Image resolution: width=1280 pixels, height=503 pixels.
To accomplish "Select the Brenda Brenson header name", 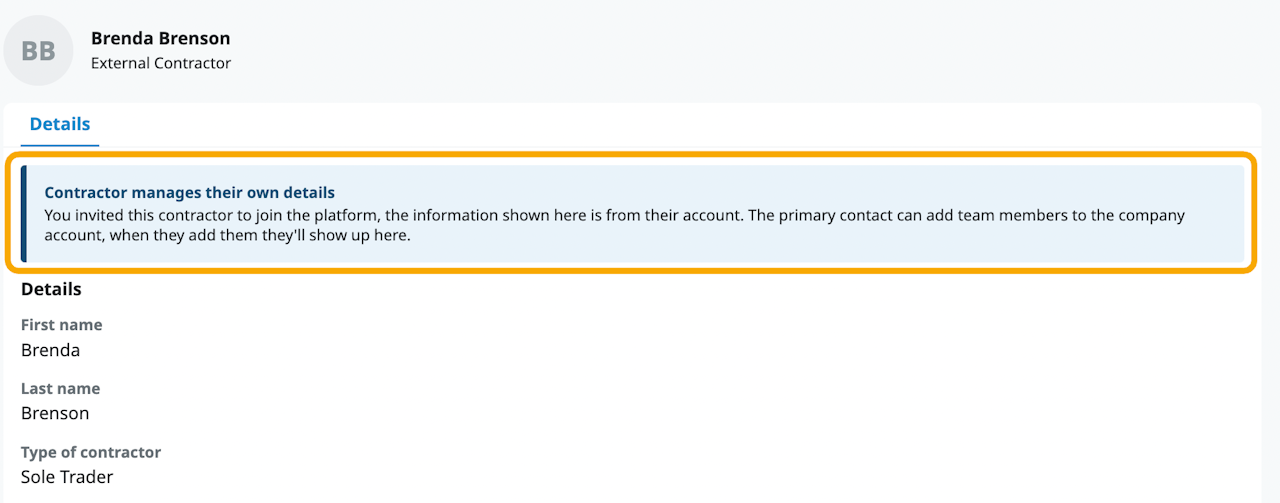I will (x=160, y=39).
